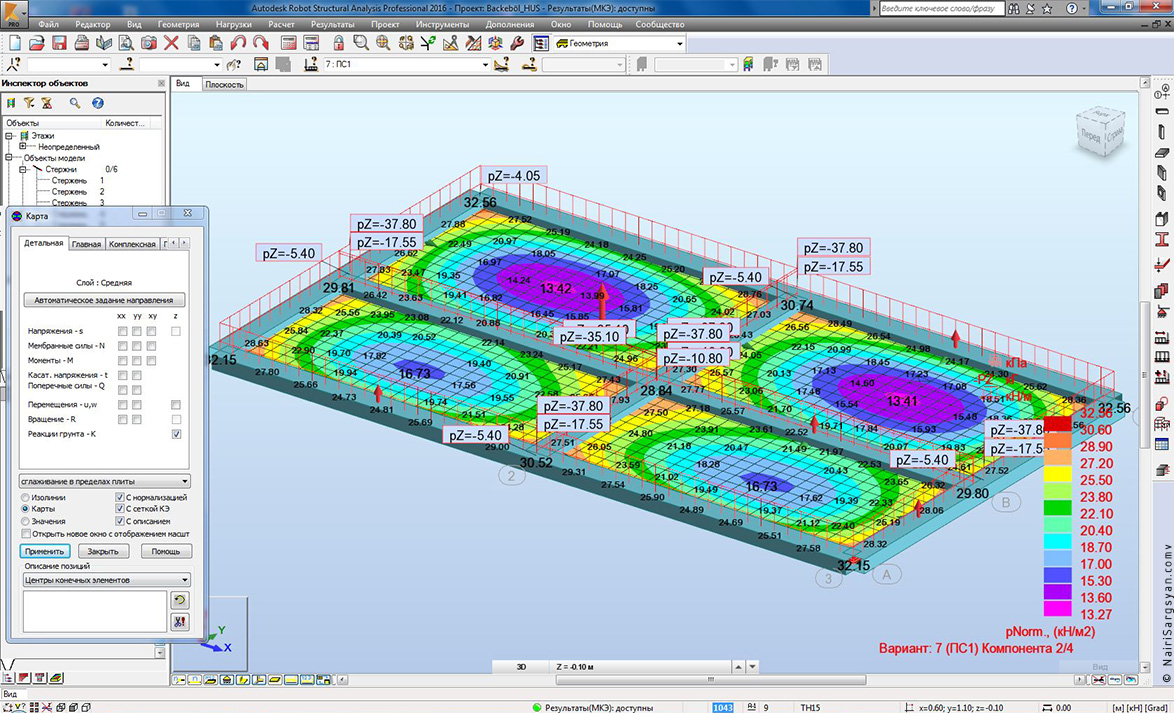Switch to the Комплексная tab in Карта
The image size is (1174, 713).
(x=131, y=243)
